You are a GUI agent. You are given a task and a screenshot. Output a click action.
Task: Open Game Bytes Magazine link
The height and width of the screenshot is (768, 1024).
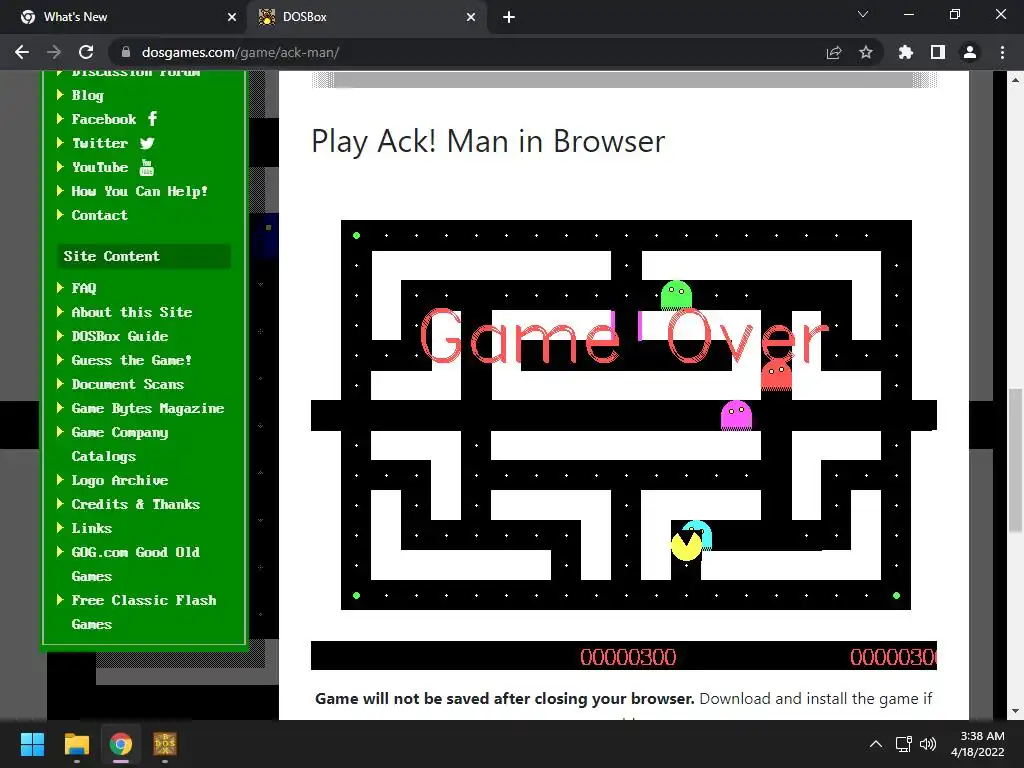coord(148,408)
